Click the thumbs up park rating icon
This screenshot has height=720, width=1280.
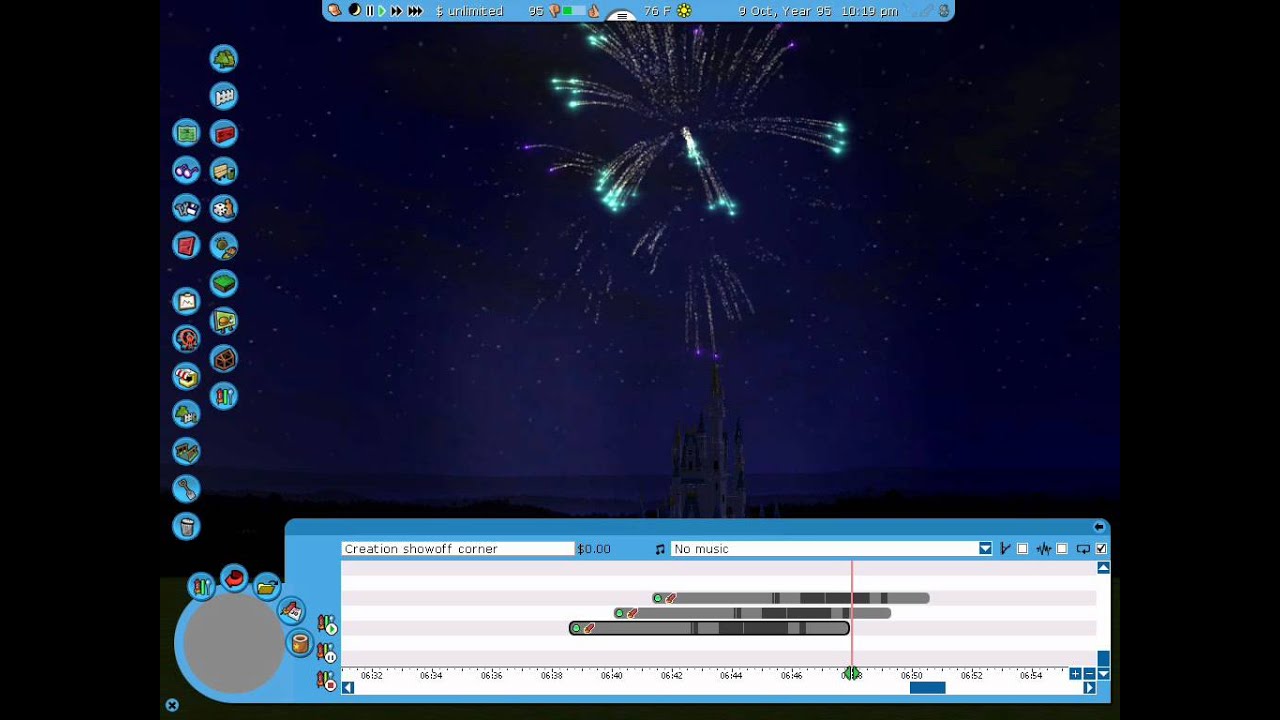(593, 11)
